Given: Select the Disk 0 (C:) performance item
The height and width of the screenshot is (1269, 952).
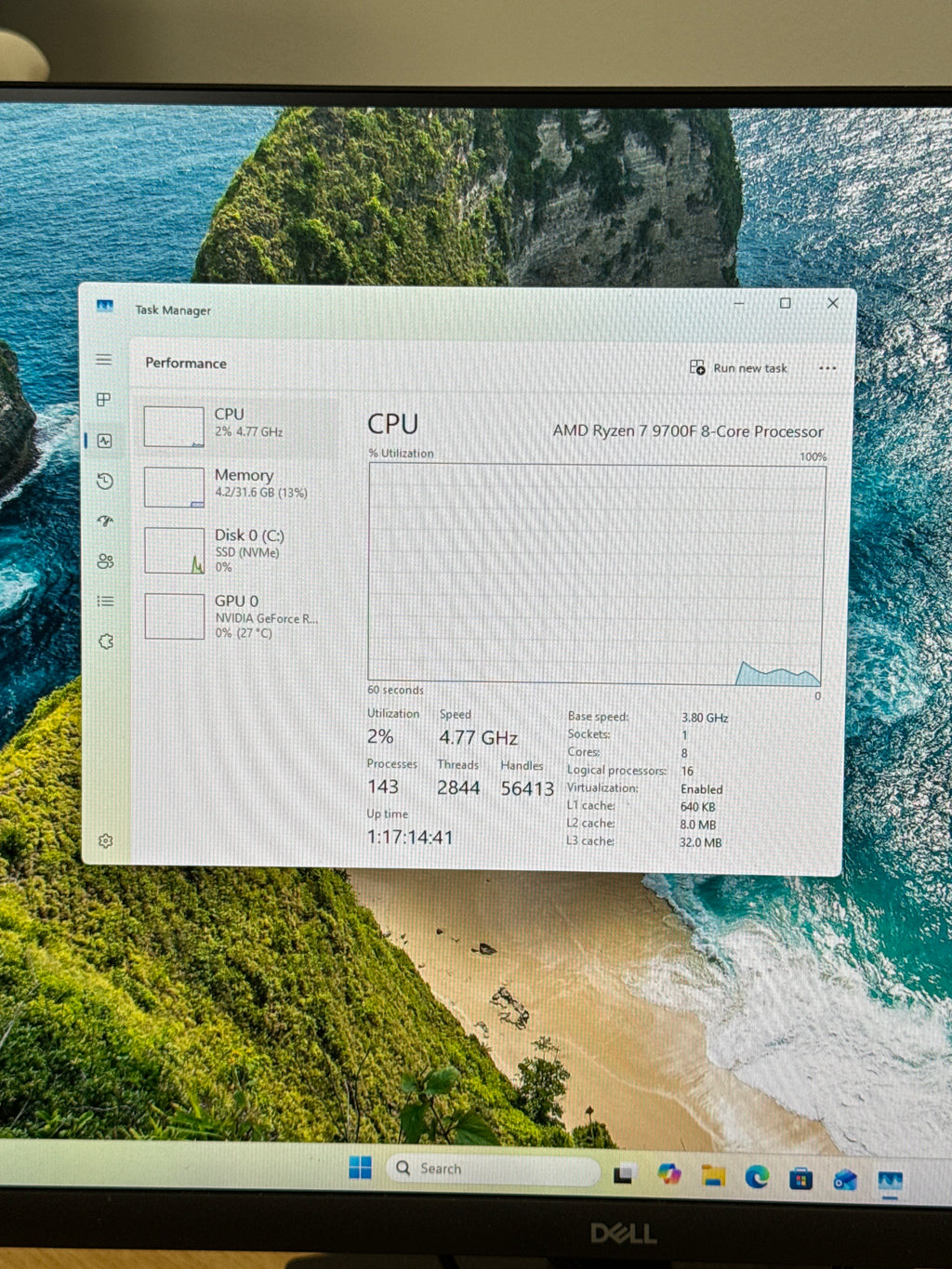Looking at the screenshot, I should click(x=238, y=550).
